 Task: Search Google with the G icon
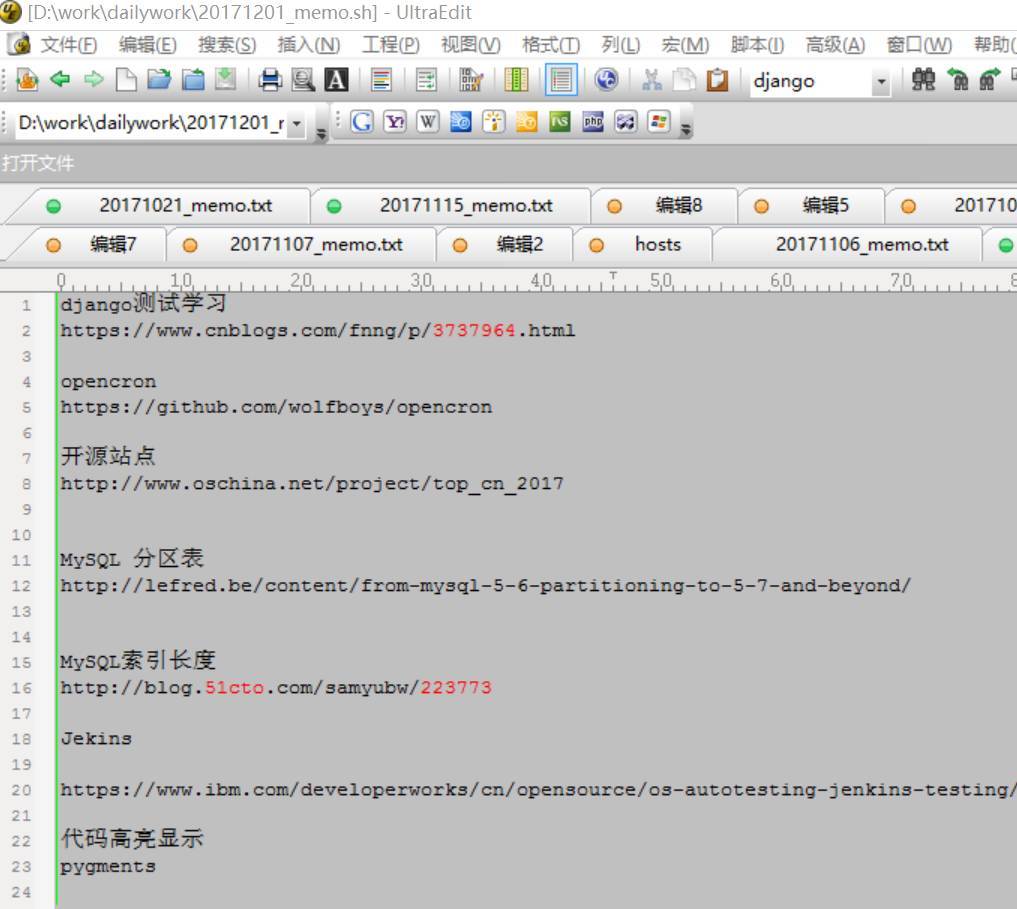pyautogui.click(x=361, y=121)
